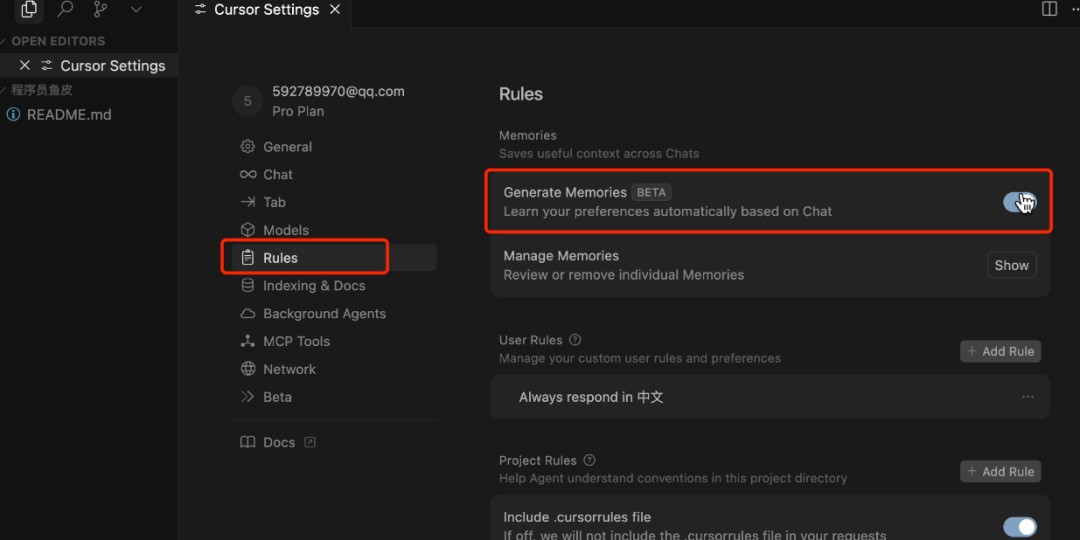Select the Always respond in 中文 rule
This screenshot has width=1080, height=540.
pos(769,397)
